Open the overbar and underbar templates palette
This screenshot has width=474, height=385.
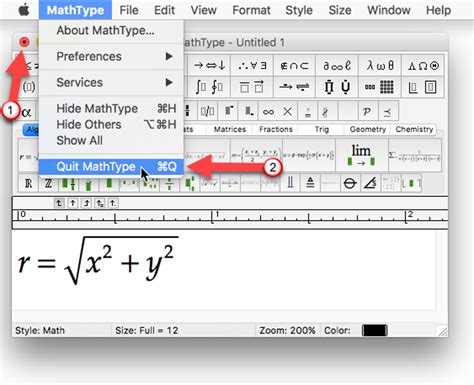252,87
